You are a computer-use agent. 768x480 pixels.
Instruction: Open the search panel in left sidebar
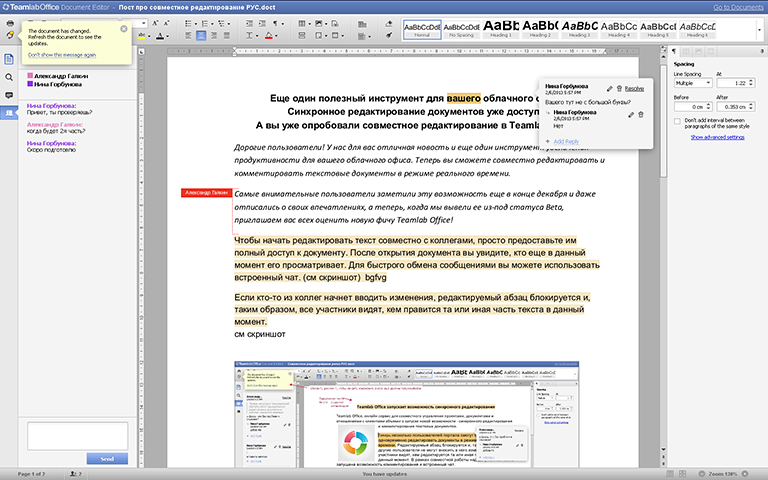[9, 77]
